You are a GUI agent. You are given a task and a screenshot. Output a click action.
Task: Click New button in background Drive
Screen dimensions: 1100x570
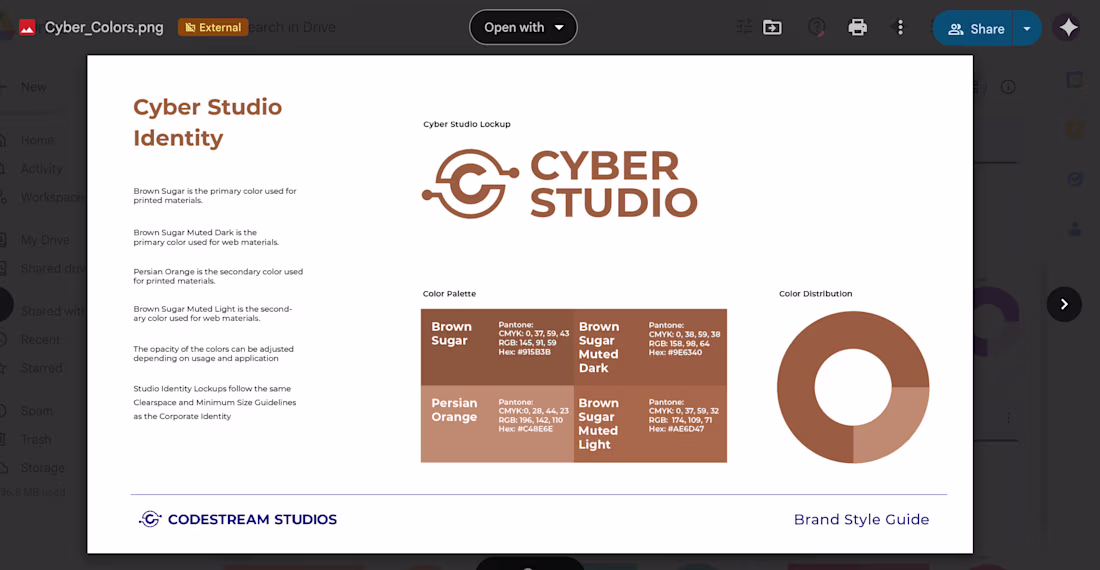32,87
